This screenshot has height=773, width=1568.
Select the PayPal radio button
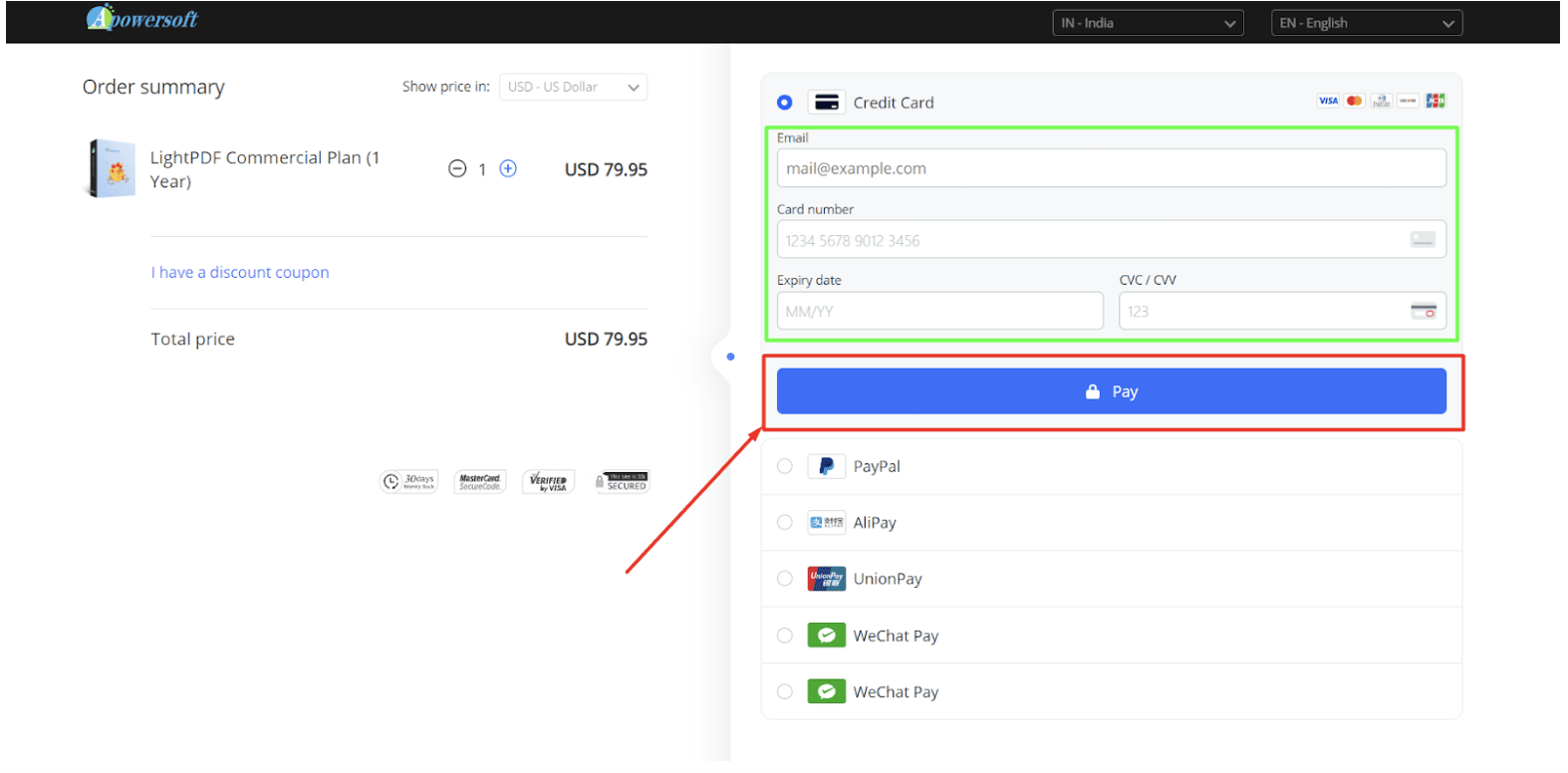click(785, 466)
